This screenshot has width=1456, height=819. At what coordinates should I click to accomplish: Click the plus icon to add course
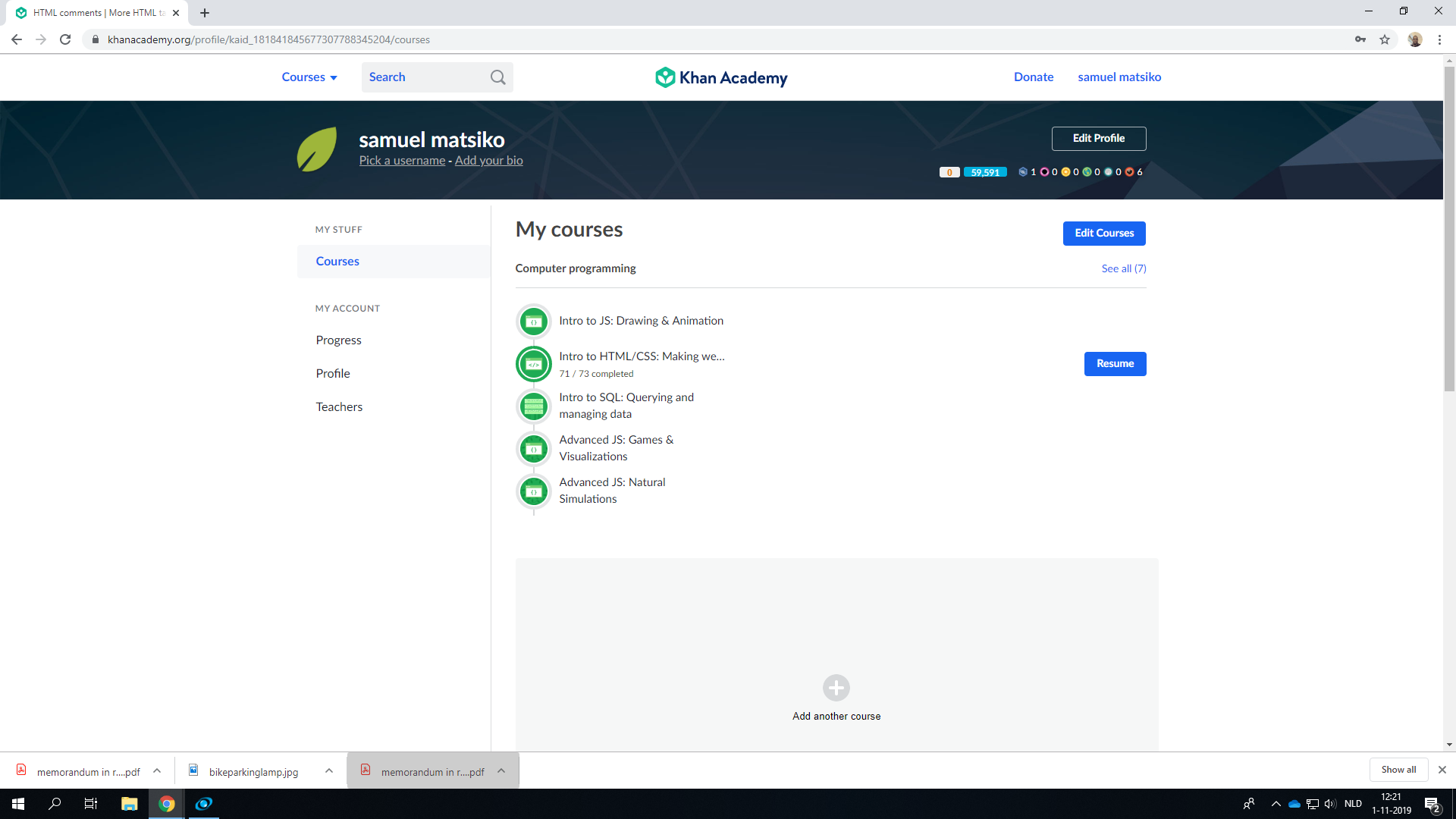[x=836, y=688]
